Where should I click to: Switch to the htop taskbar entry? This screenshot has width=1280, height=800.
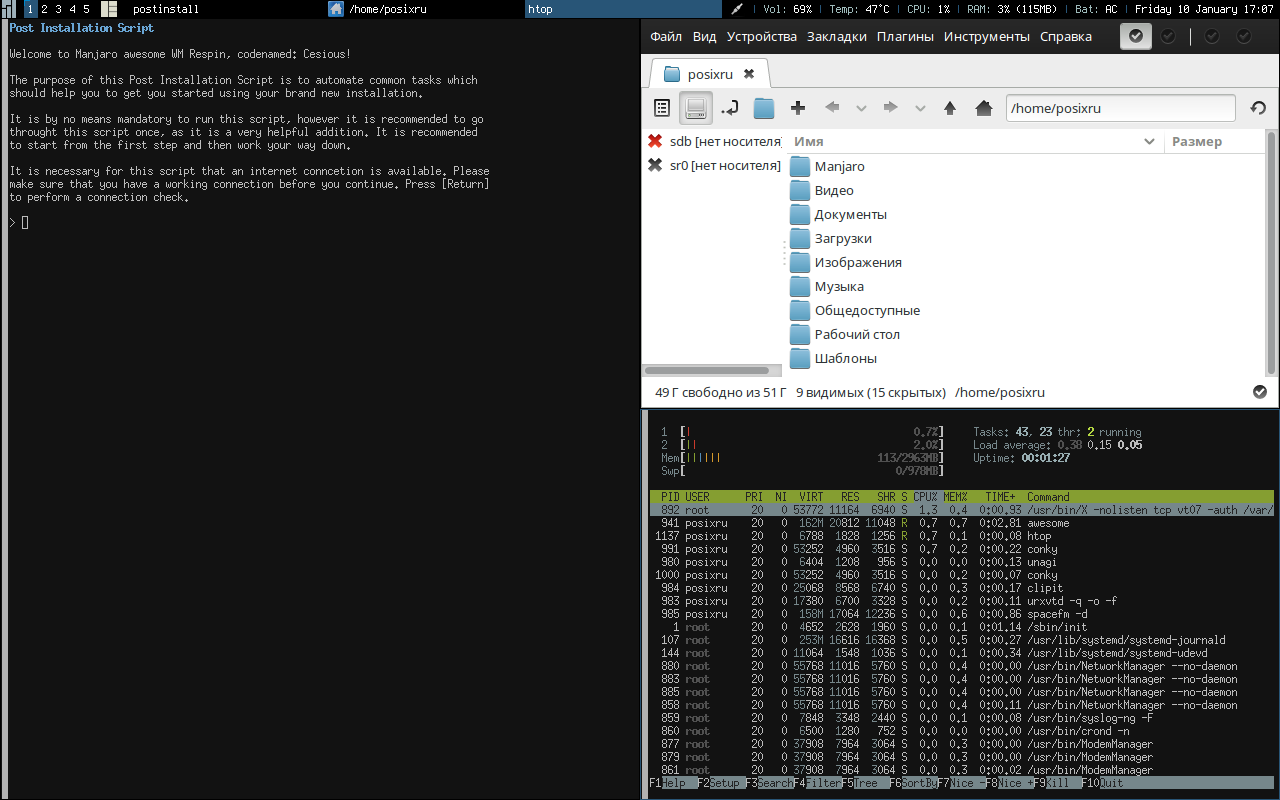[622, 9]
